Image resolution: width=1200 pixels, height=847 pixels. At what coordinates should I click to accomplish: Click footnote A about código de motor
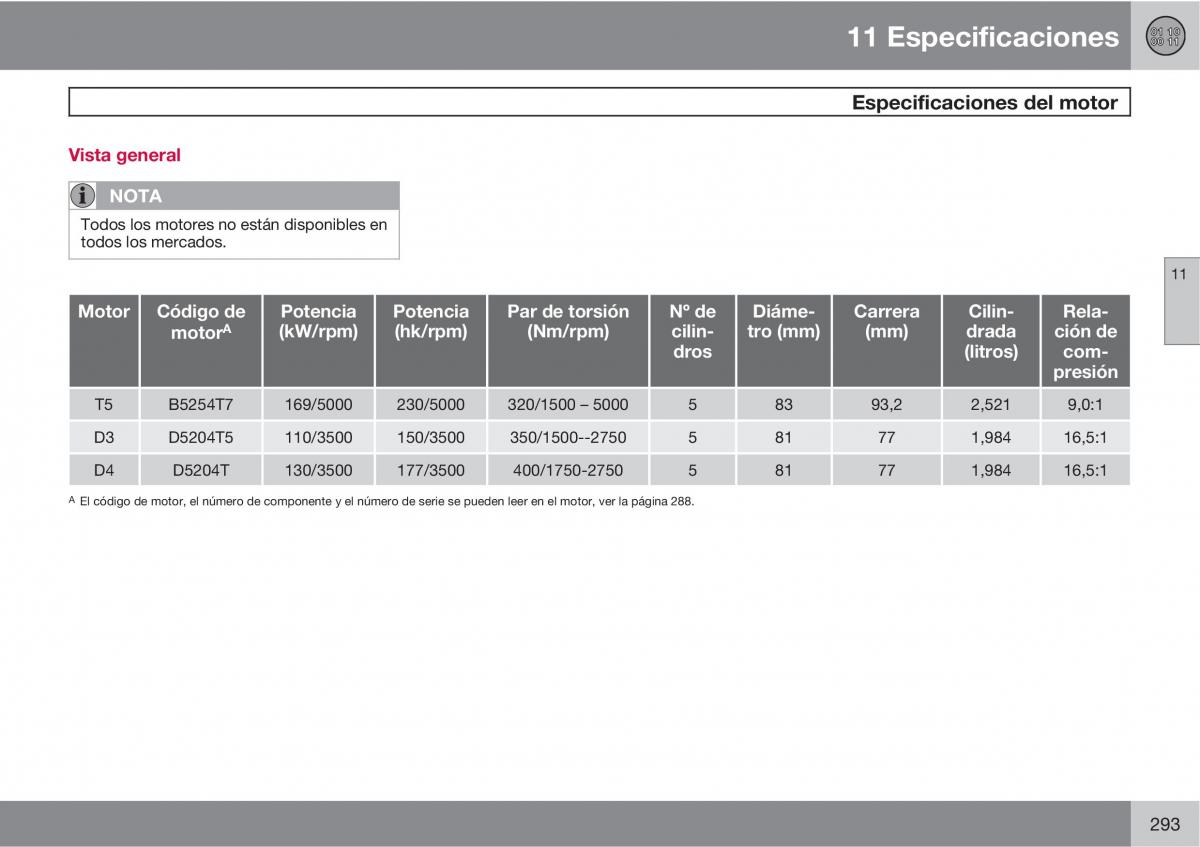coord(381,502)
